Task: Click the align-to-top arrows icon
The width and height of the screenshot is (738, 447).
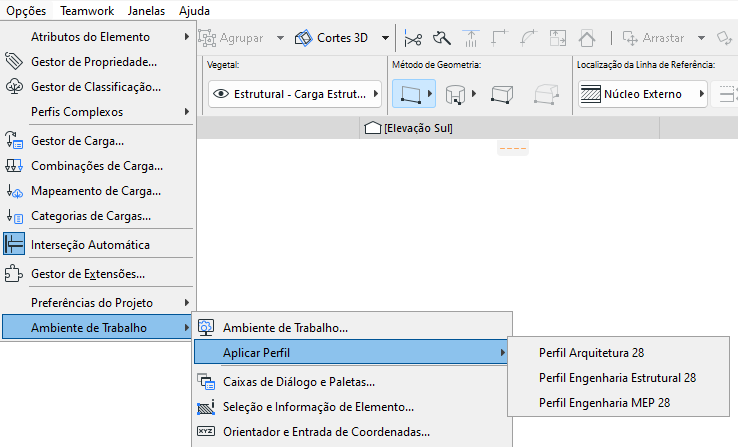Action: tap(471, 38)
